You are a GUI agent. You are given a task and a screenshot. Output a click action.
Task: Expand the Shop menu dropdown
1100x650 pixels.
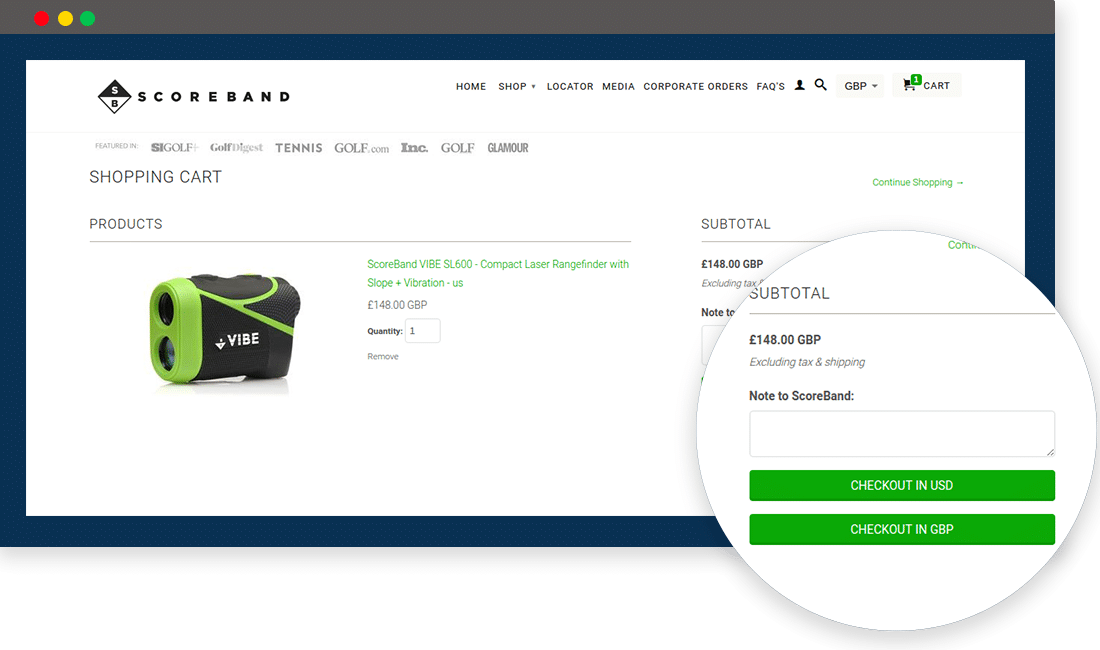pyautogui.click(x=516, y=86)
